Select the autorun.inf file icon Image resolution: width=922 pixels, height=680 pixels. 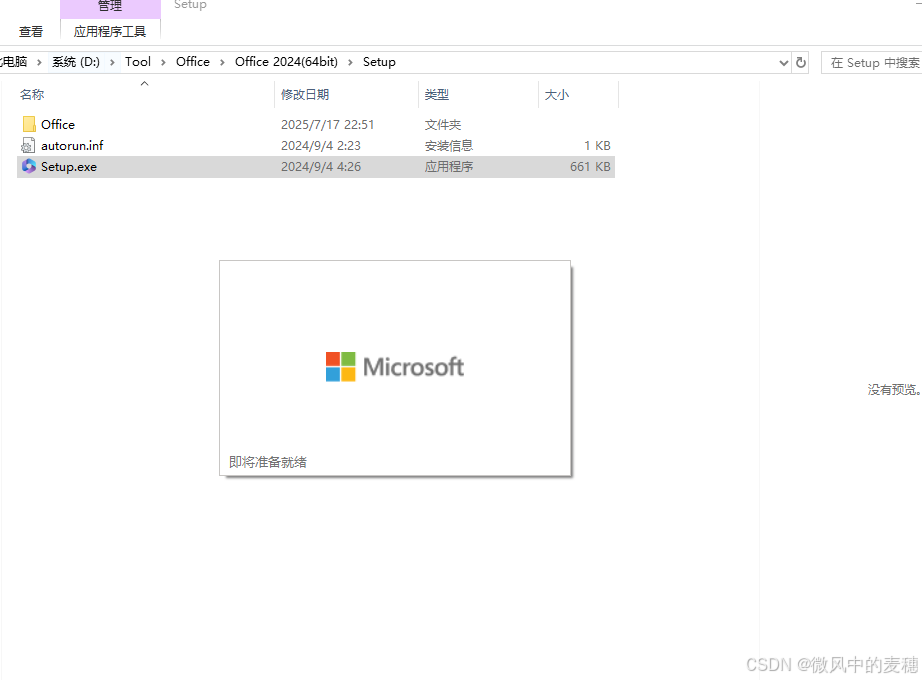(28, 145)
